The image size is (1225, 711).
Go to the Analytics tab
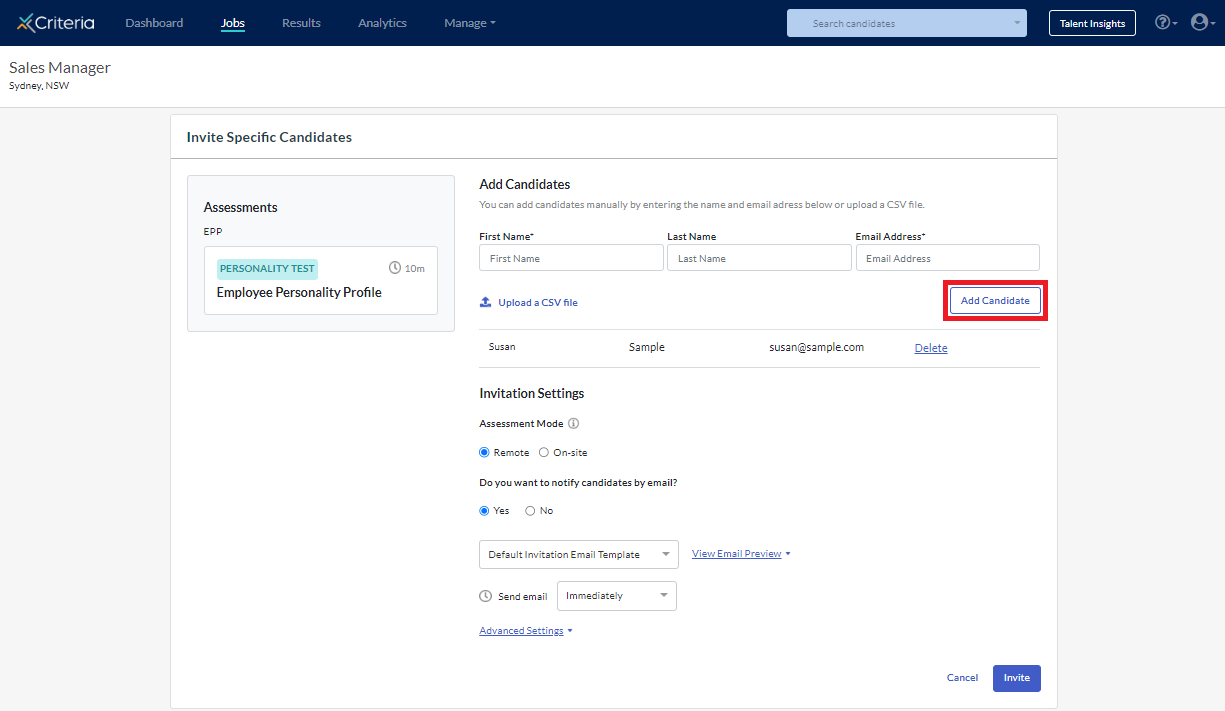point(382,23)
